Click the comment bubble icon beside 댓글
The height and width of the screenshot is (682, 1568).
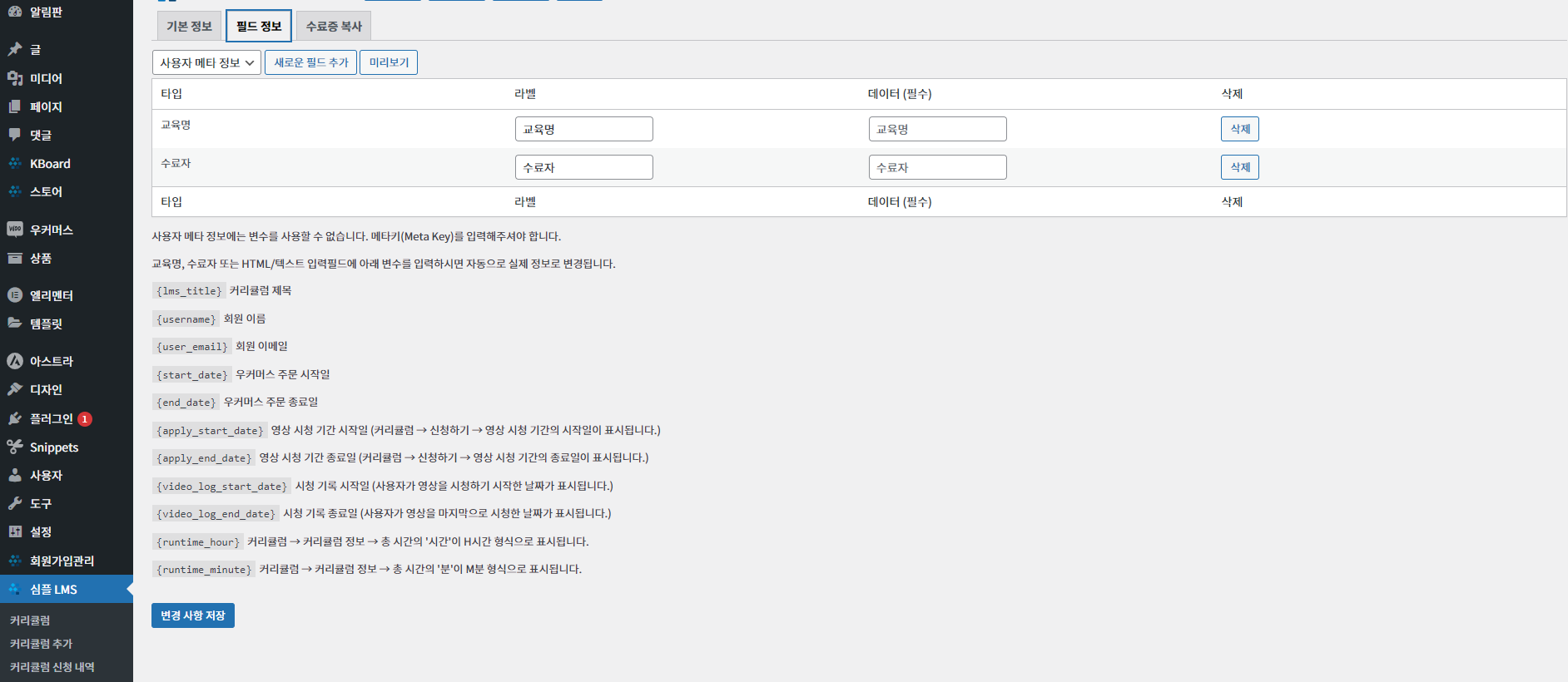pyautogui.click(x=15, y=135)
